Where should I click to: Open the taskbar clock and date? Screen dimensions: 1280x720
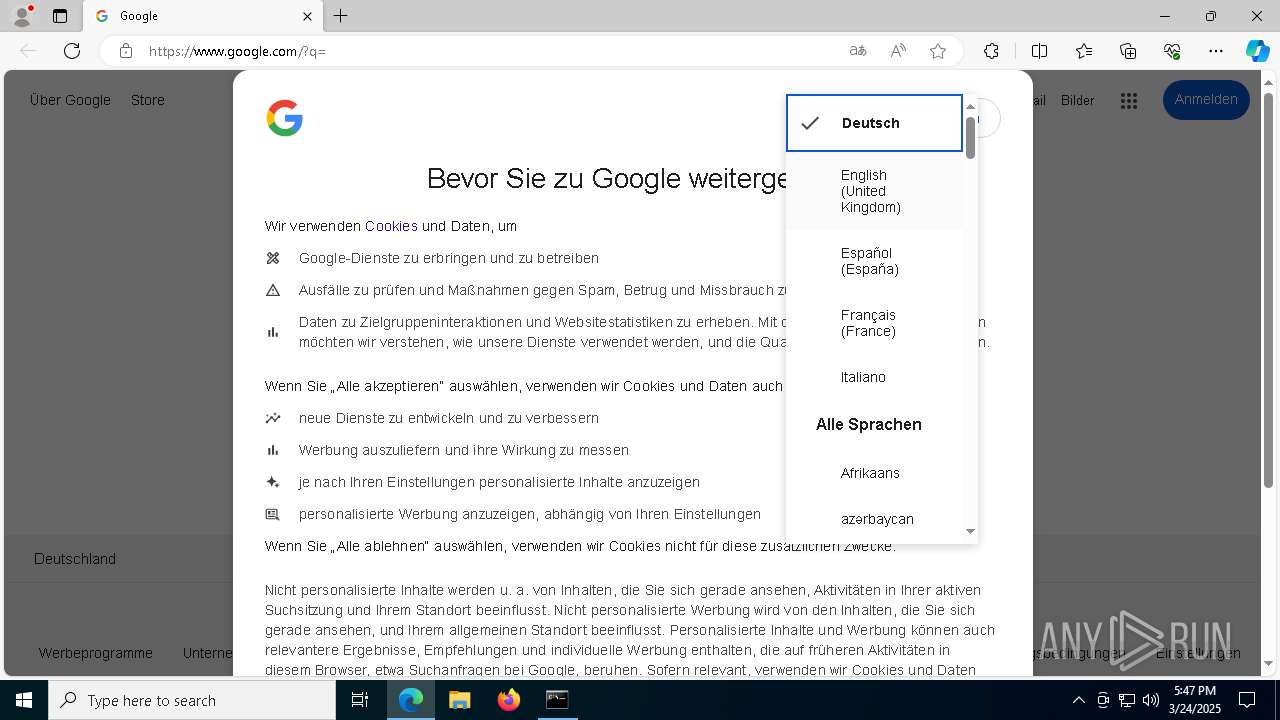[x=1195, y=700]
